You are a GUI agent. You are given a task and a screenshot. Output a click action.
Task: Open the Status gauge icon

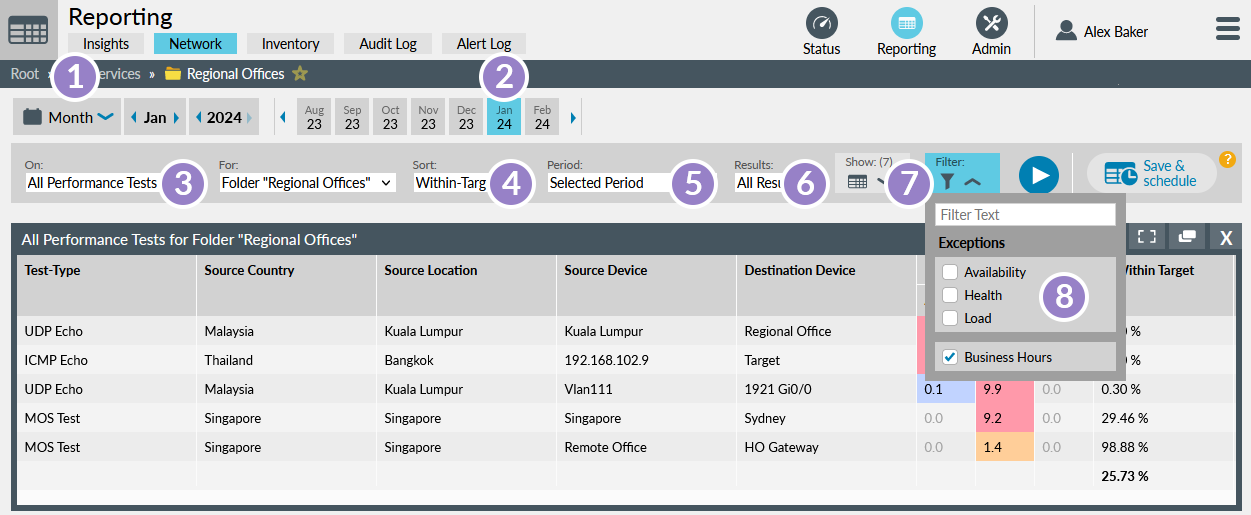click(821, 24)
